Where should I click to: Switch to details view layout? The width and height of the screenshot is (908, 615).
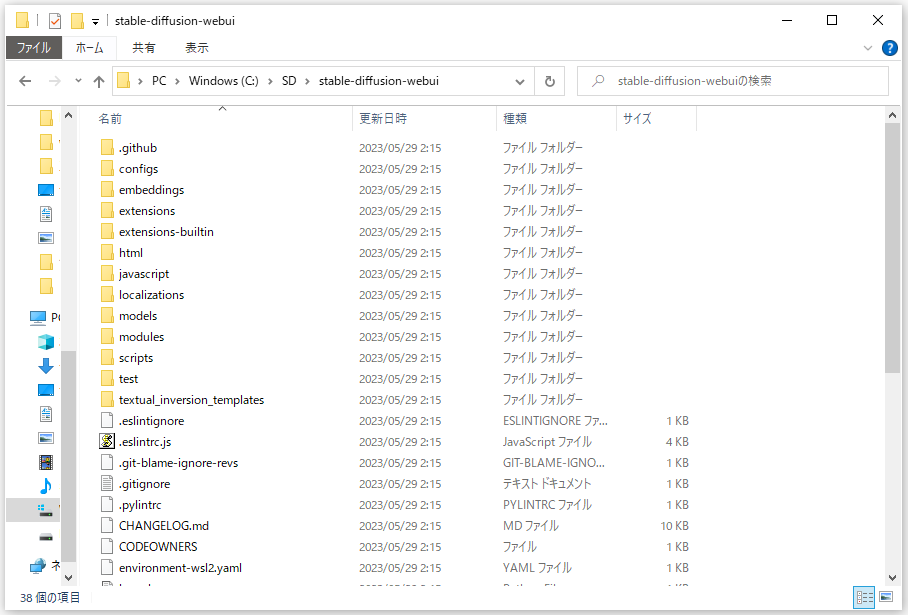(x=865, y=597)
